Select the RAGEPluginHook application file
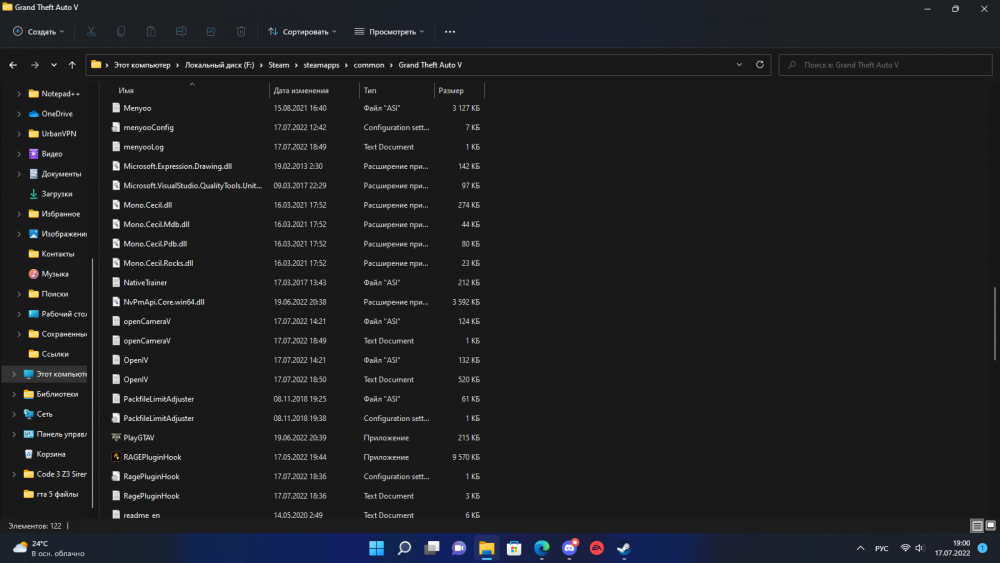This screenshot has width=1000, height=563. pos(152,457)
